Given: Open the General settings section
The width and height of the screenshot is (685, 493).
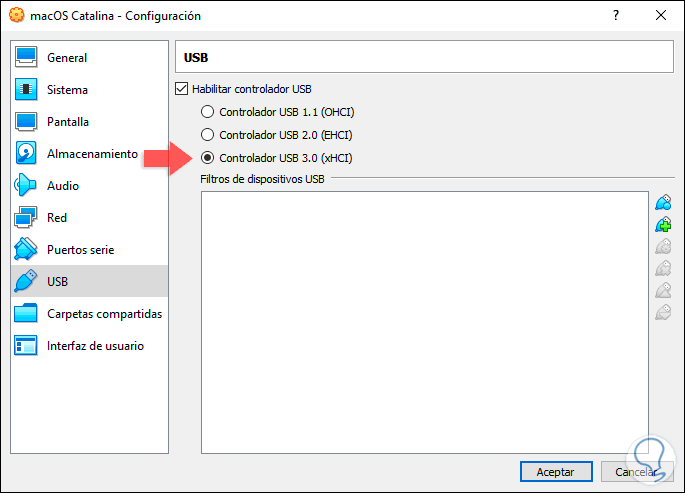Looking at the screenshot, I should click(x=67, y=58).
